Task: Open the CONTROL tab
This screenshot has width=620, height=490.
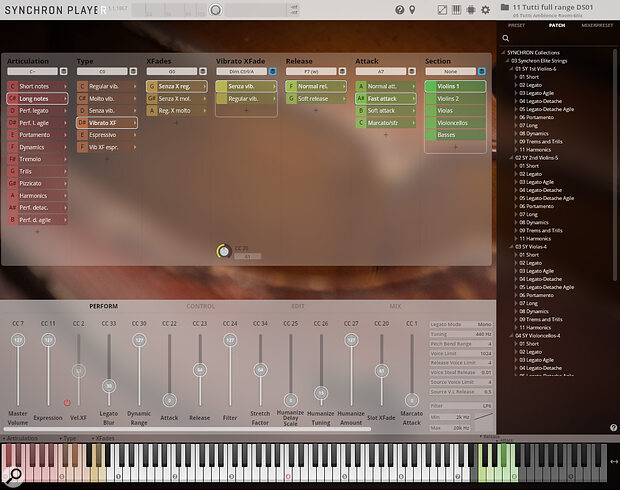Action: 200,306
